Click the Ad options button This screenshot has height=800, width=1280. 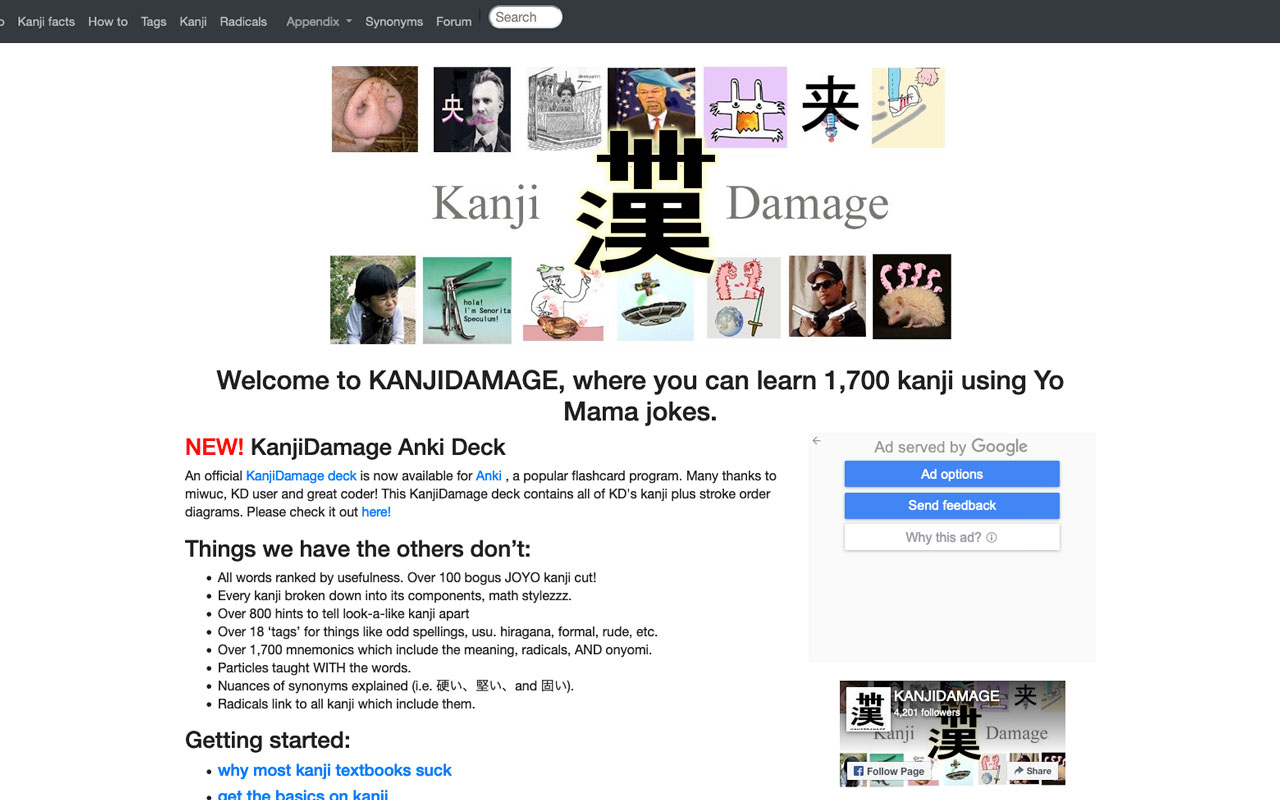click(x=951, y=473)
